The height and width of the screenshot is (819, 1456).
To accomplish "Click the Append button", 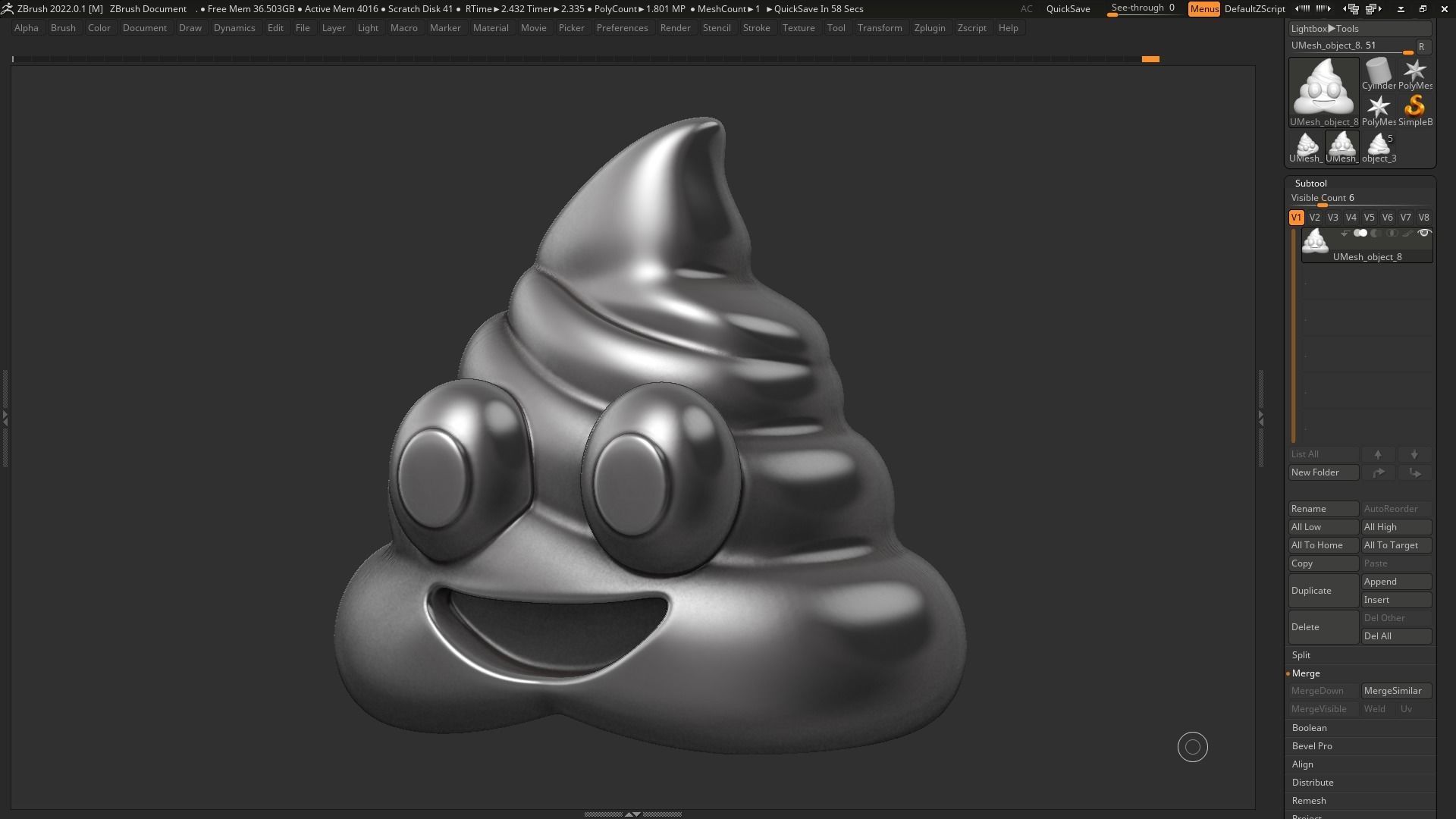I will click(1397, 582).
